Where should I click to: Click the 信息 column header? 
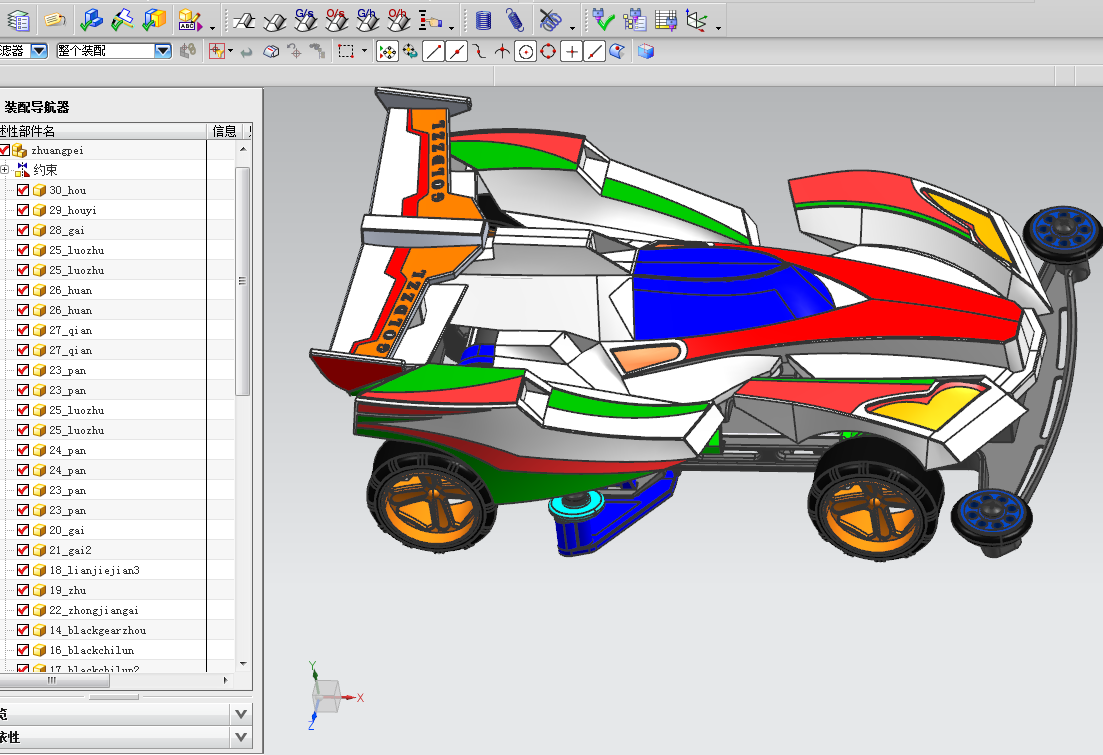(224, 132)
